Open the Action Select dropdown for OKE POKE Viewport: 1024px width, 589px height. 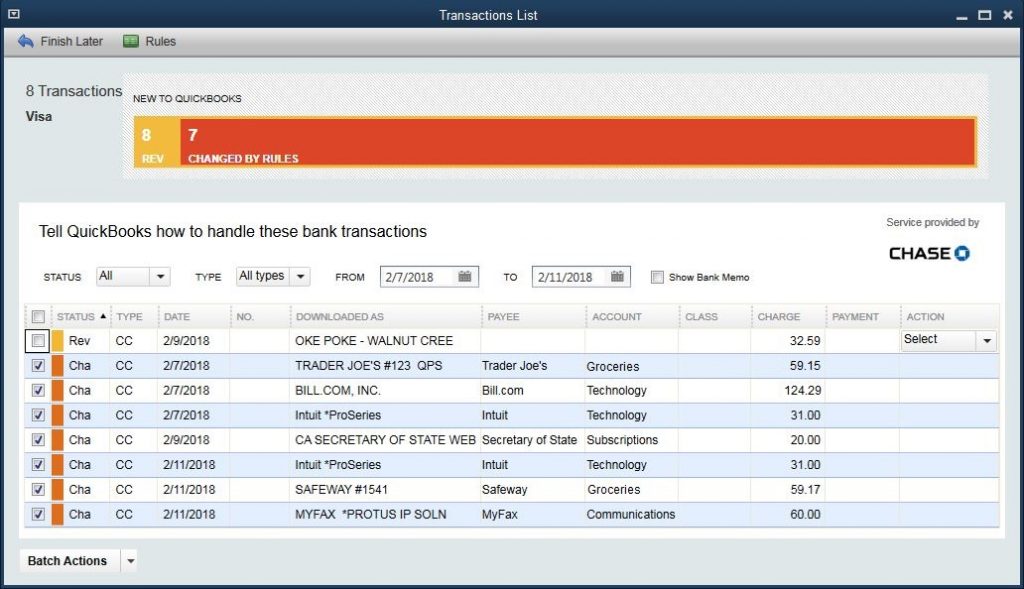[949, 340]
